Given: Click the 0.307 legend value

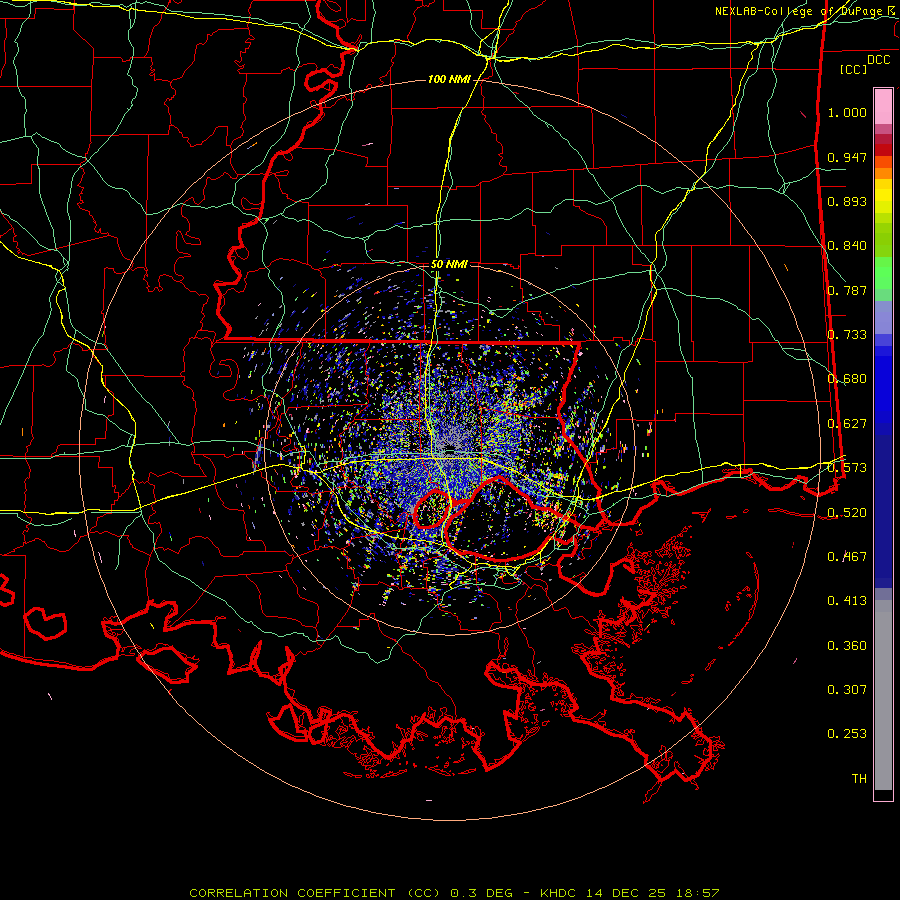Looking at the screenshot, I should point(847,690).
